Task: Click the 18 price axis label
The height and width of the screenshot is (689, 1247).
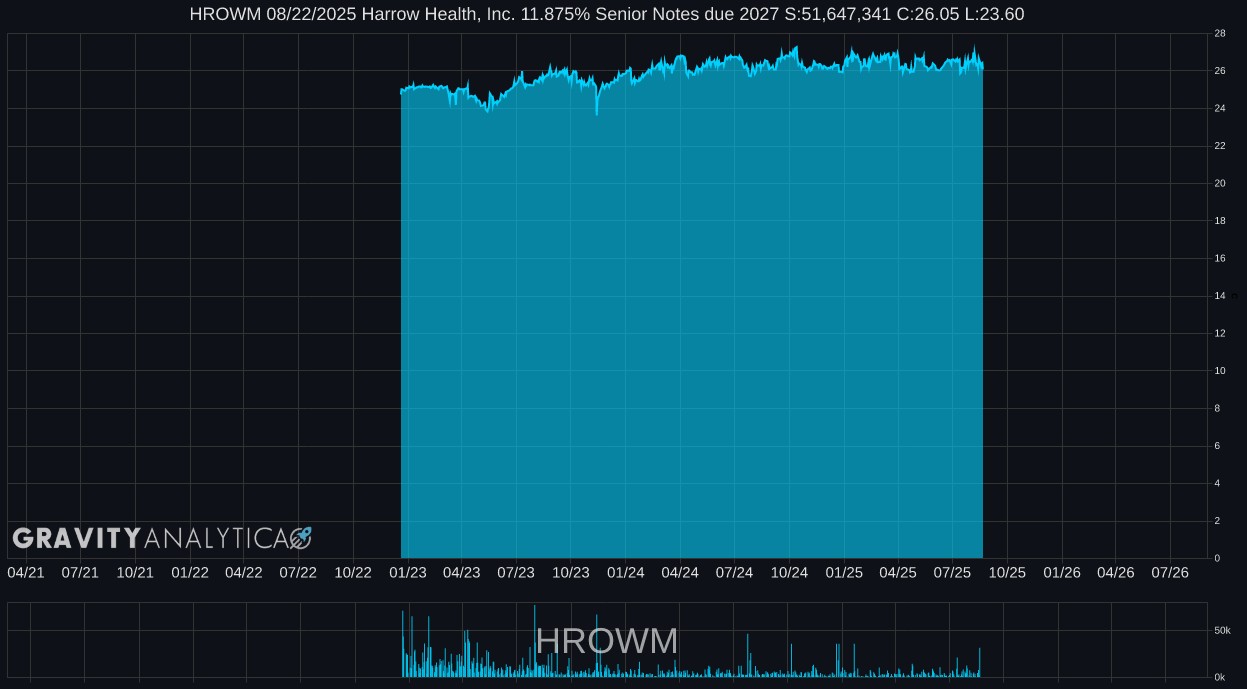Action: [1220, 221]
